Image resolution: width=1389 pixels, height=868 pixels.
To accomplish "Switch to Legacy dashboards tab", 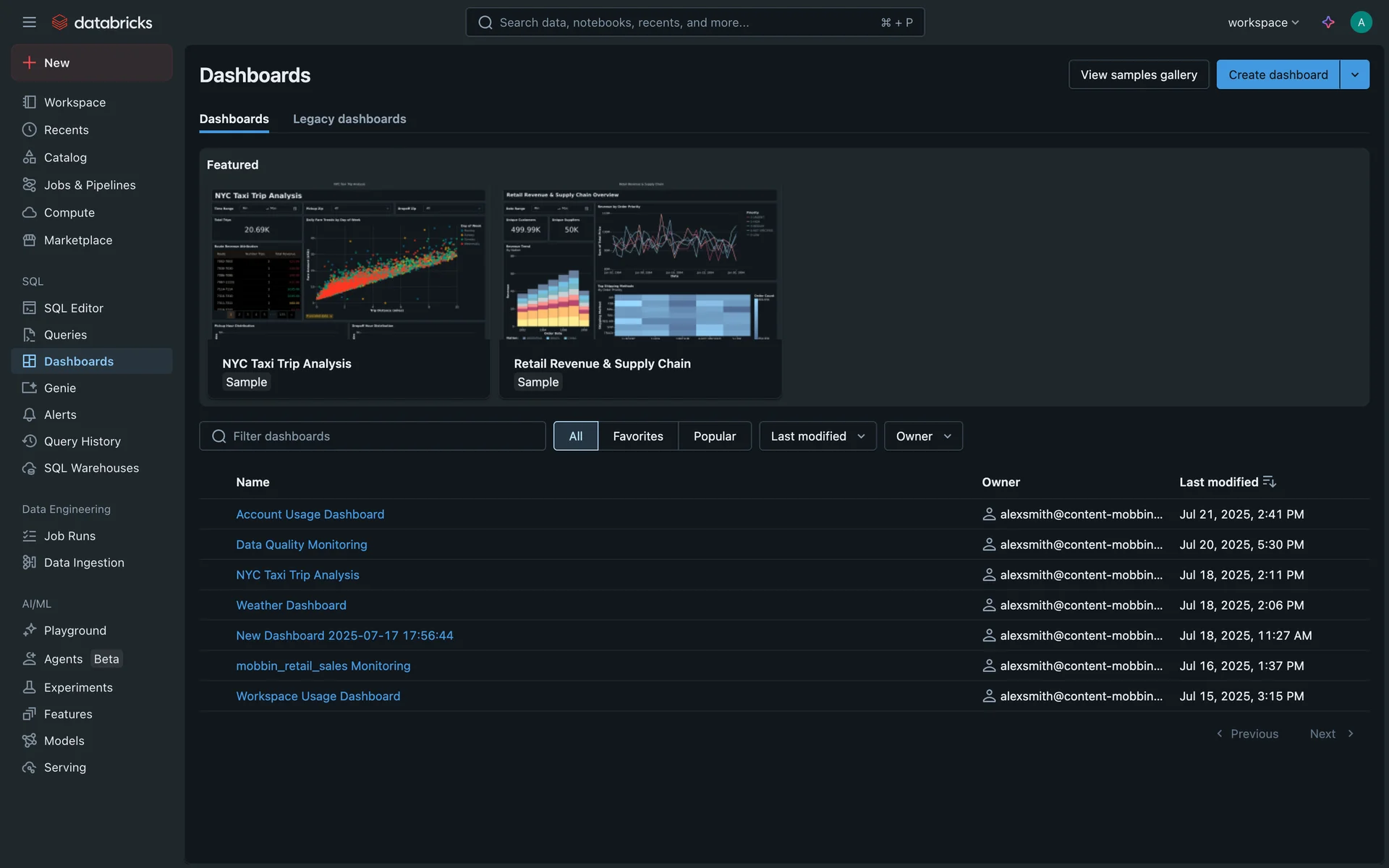I will (x=349, y=119).
